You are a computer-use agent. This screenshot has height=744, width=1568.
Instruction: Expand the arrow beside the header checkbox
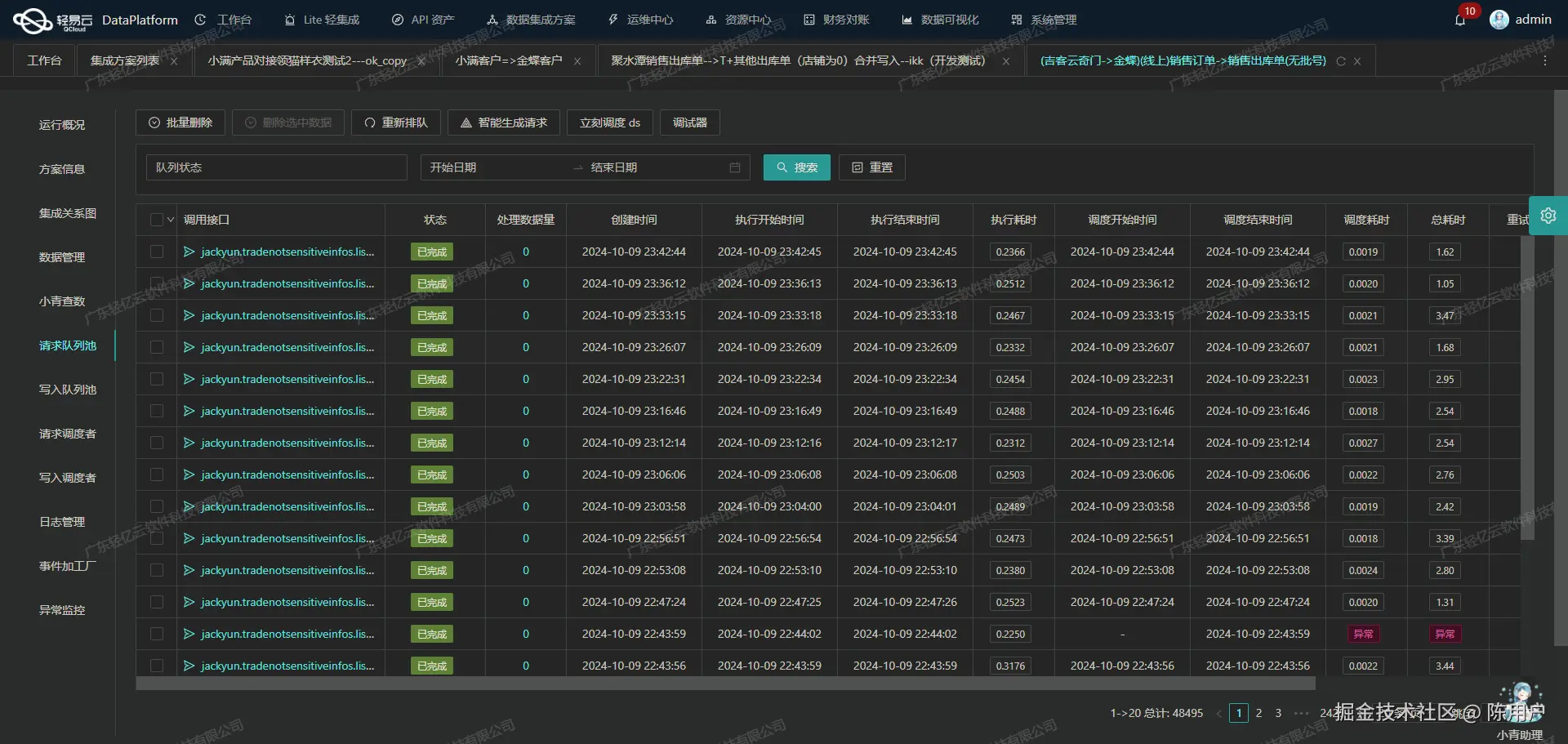tap(171, 220)
